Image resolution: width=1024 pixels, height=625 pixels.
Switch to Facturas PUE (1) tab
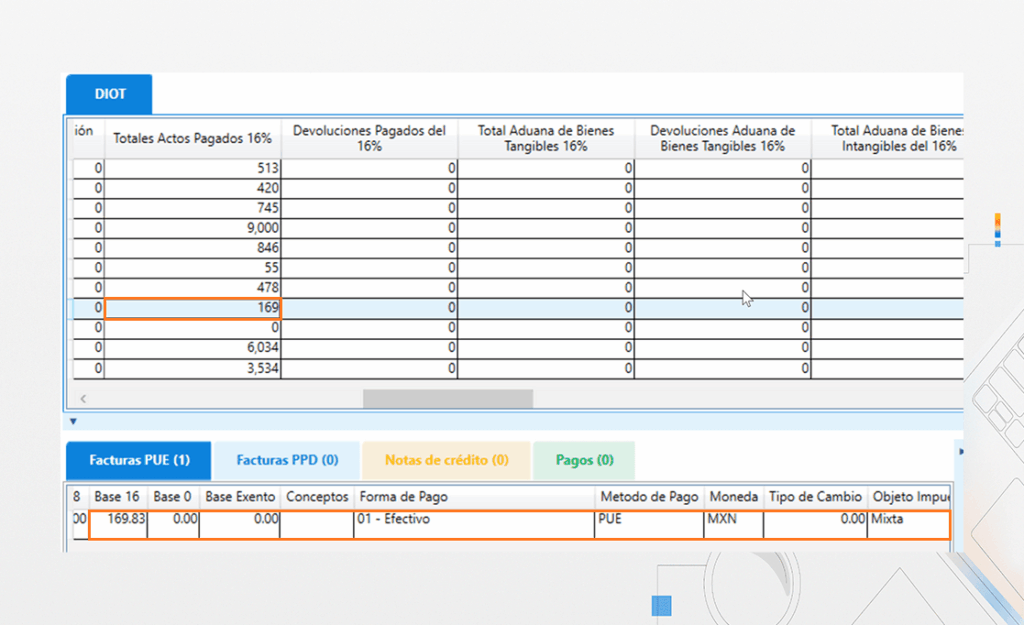coord(138,460)
